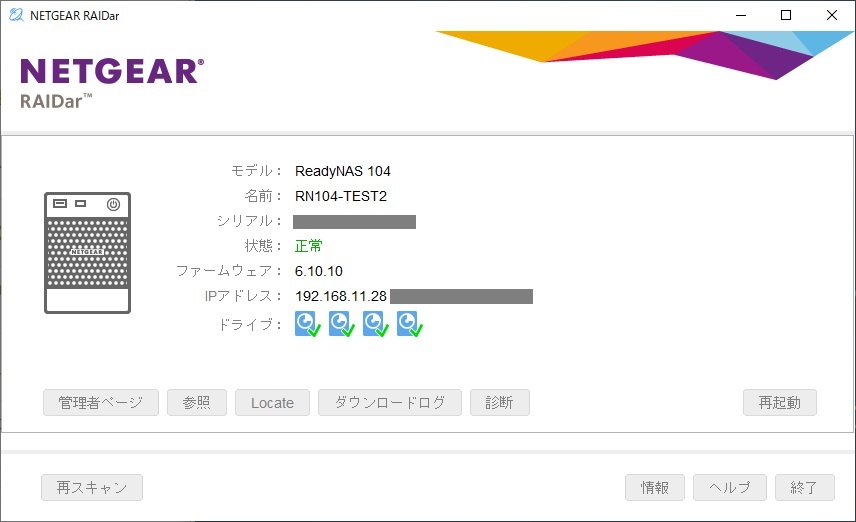This screenshot has height=522, width=856.
Task: Click the NETGEAR logo
Action: (x=112, y=71)
